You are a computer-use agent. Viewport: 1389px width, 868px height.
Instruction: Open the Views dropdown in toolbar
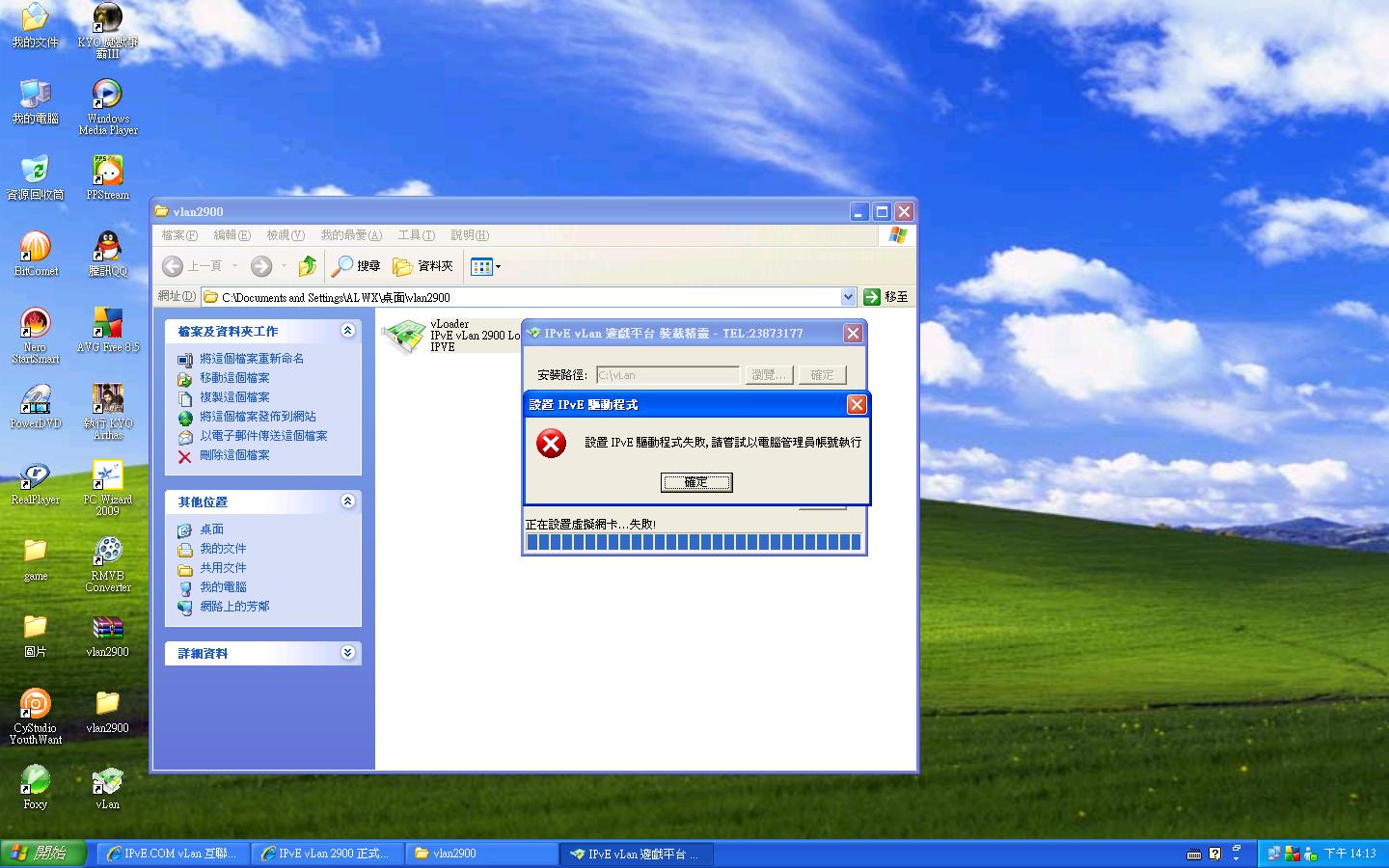[485, 266]
